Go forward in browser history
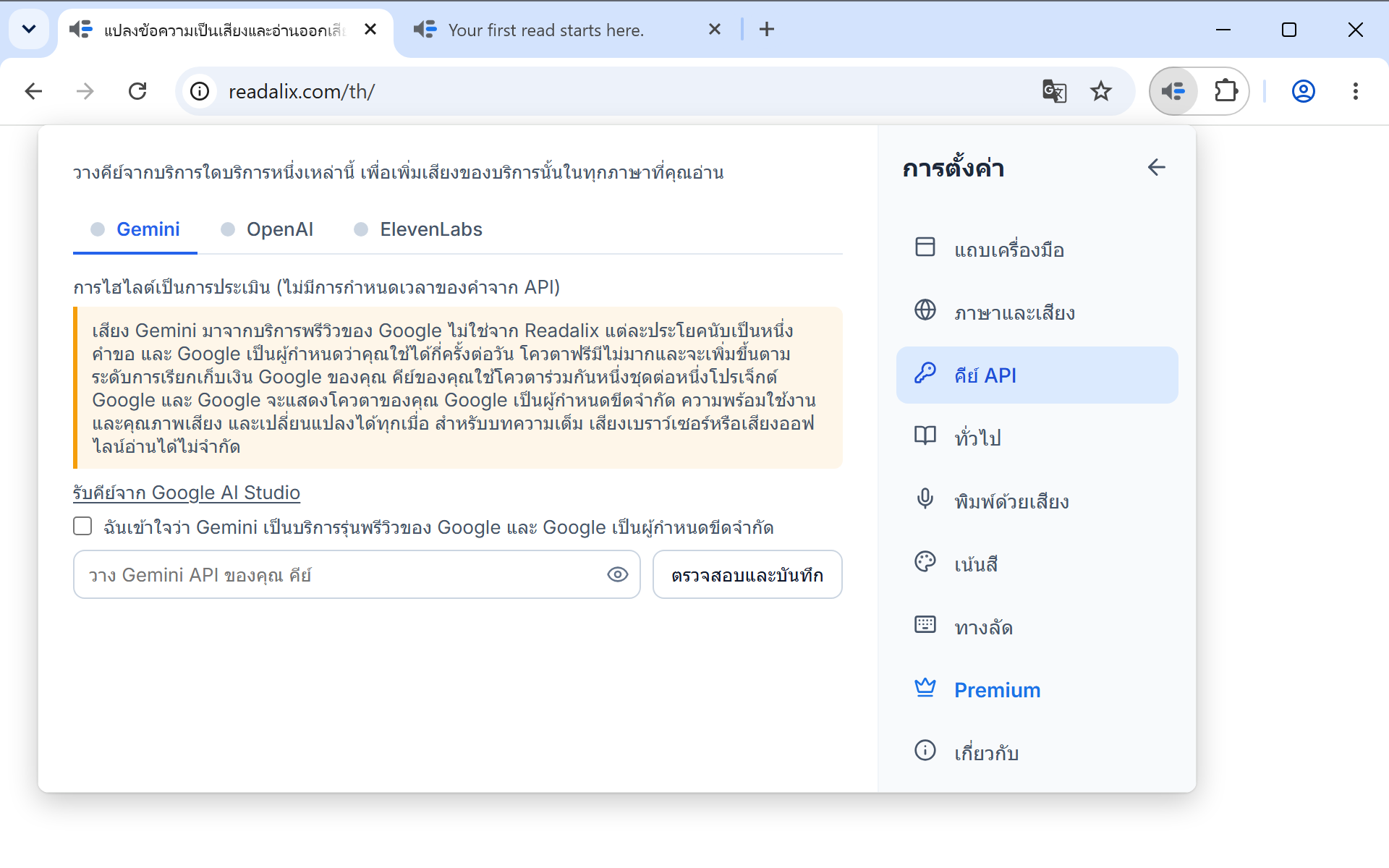This screenshot has height=868, width=1389. coord(85,91)
